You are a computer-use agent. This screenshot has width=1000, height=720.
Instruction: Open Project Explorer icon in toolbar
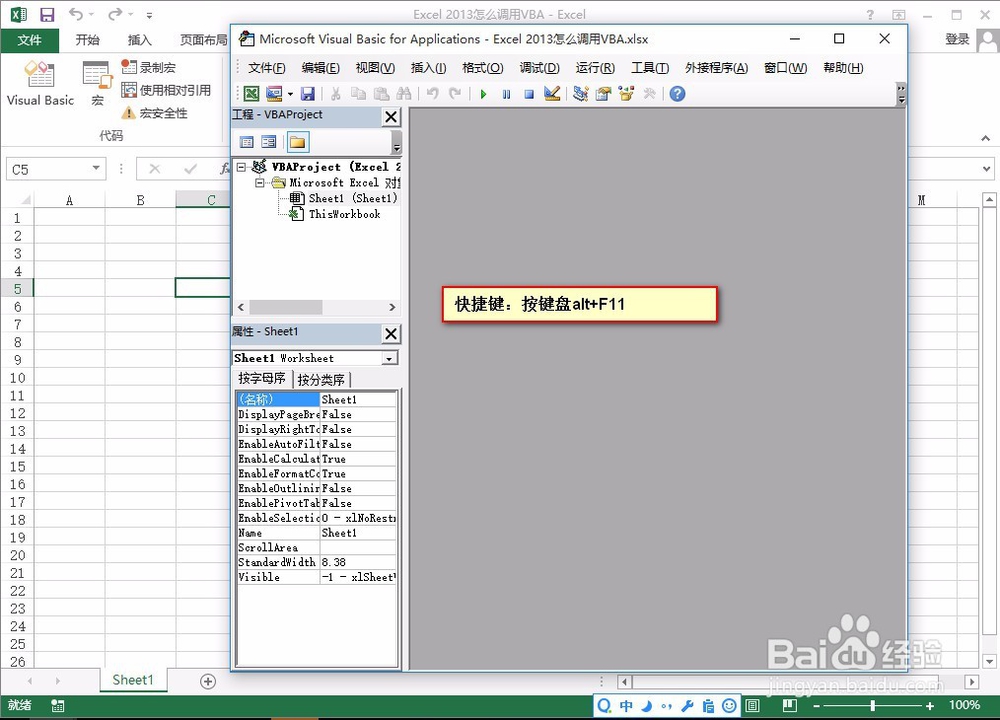580,94
